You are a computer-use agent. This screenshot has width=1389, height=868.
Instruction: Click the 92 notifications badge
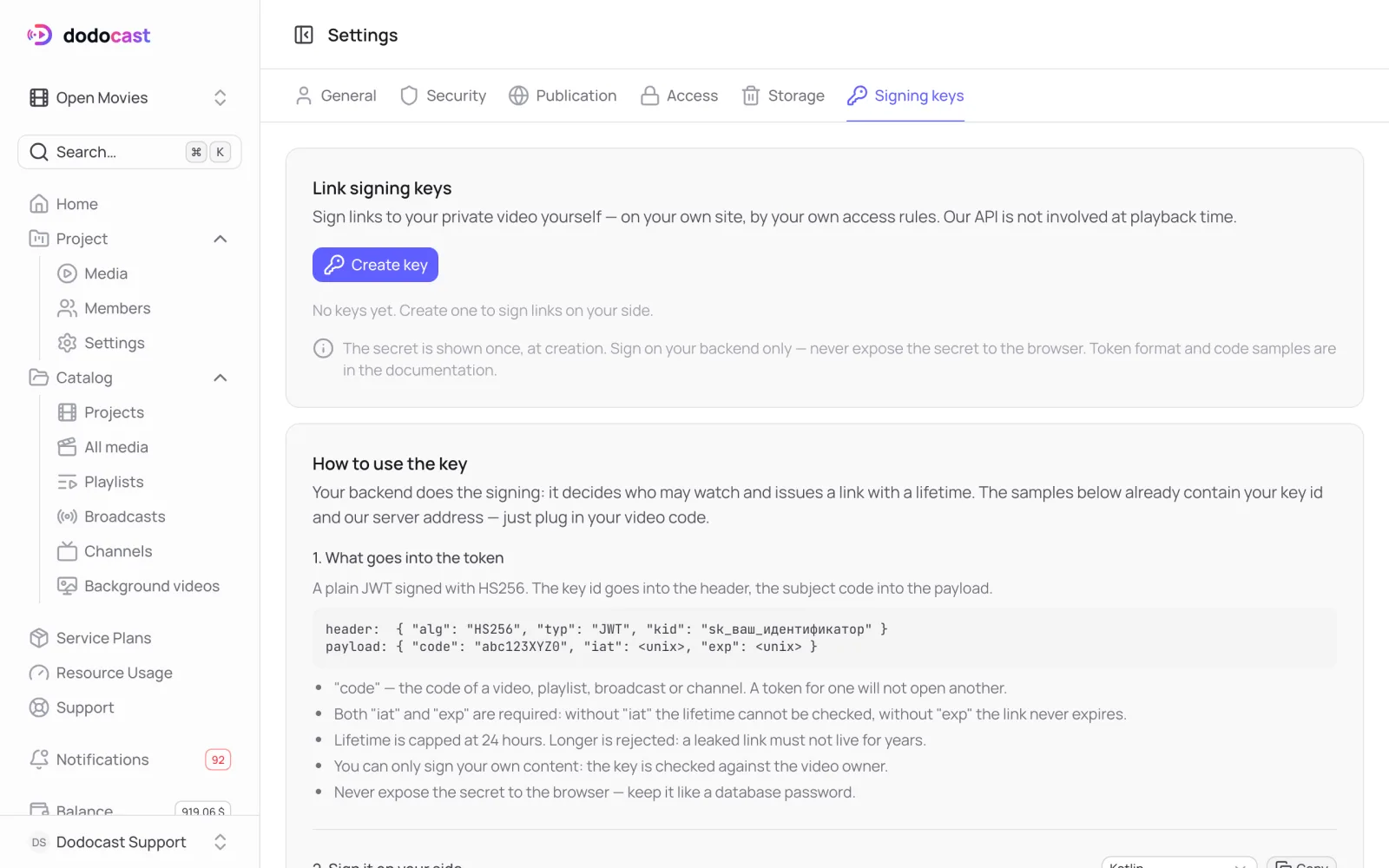(x=218, y=759)
